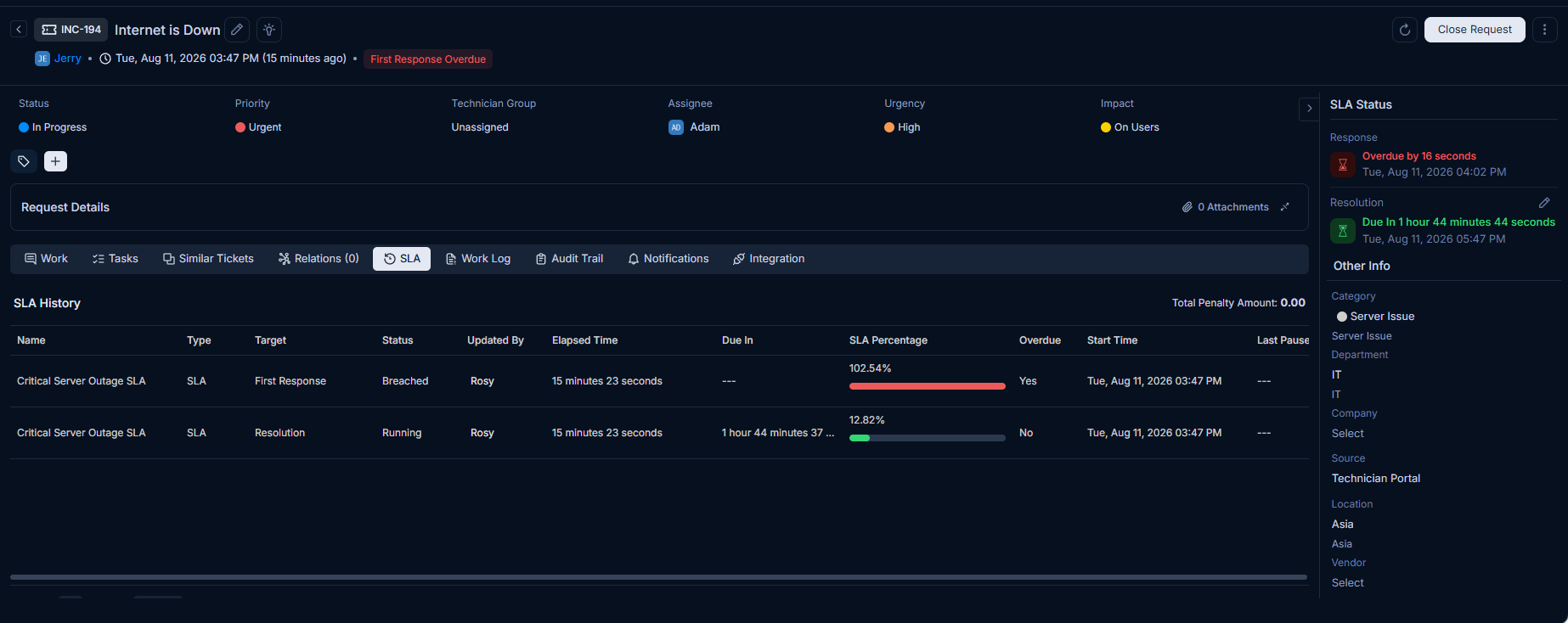This screenshot has width=1568, height=623.
Task: Open Unassigned Technician Group dropdown
Action: (x=480, y=127)
